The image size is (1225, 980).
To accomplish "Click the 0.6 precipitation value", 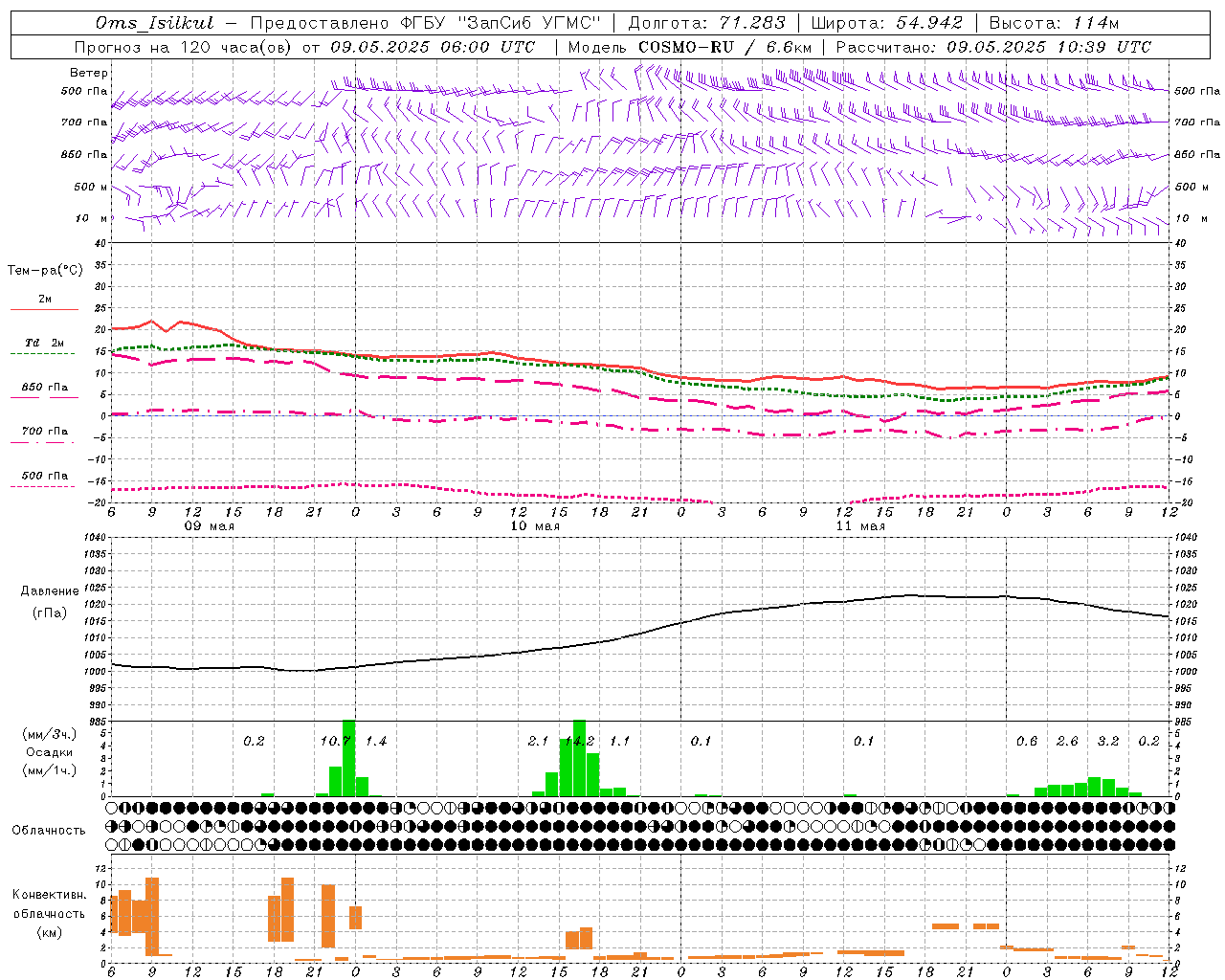I will click(1027, 742).
